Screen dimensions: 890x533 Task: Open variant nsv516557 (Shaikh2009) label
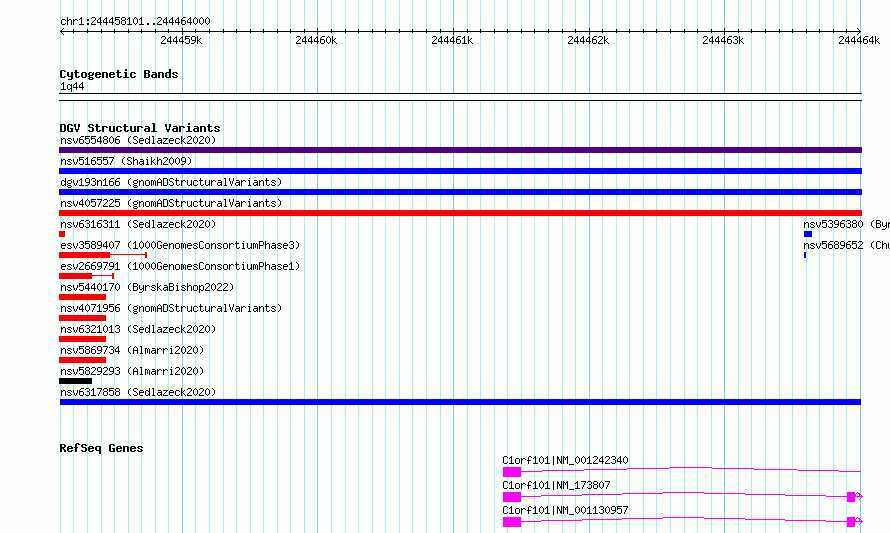pyautogui.click(x=126, y=161)
